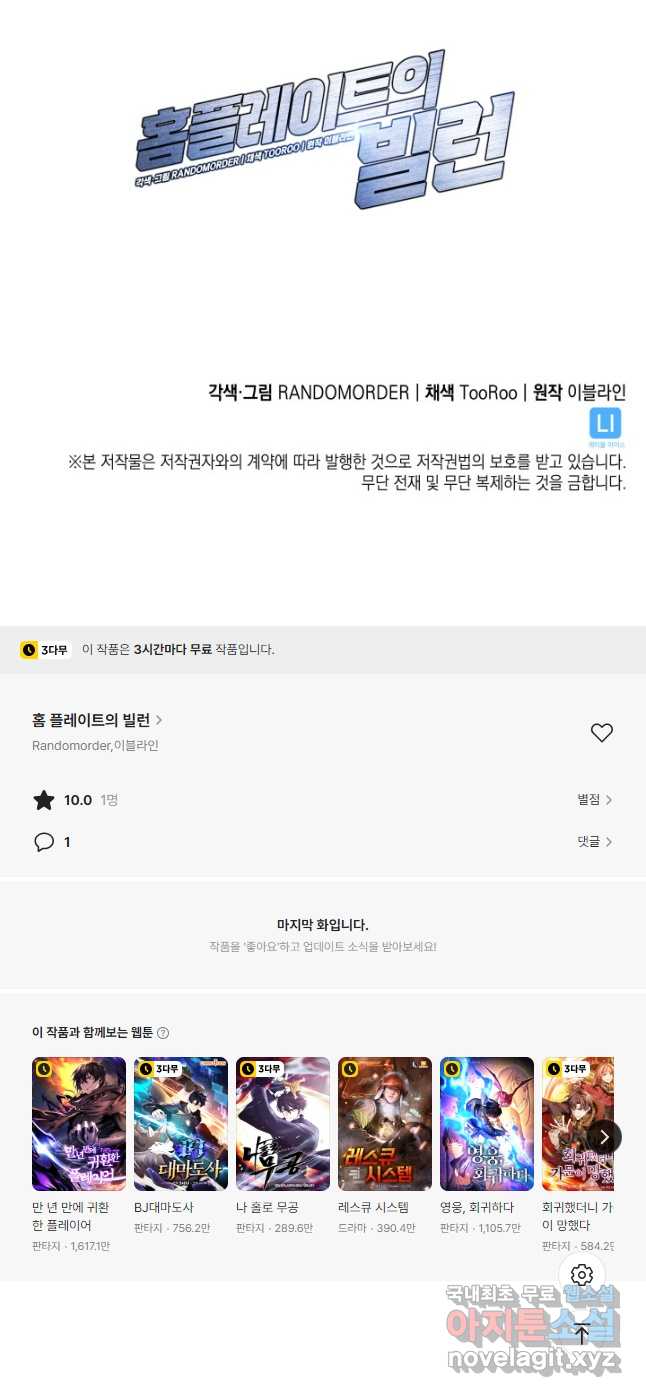This screenshot has height=1397, width=646.
Task: Open BJ대마도사 webtoon thumbnail
Action: (x=181, y=1124)
